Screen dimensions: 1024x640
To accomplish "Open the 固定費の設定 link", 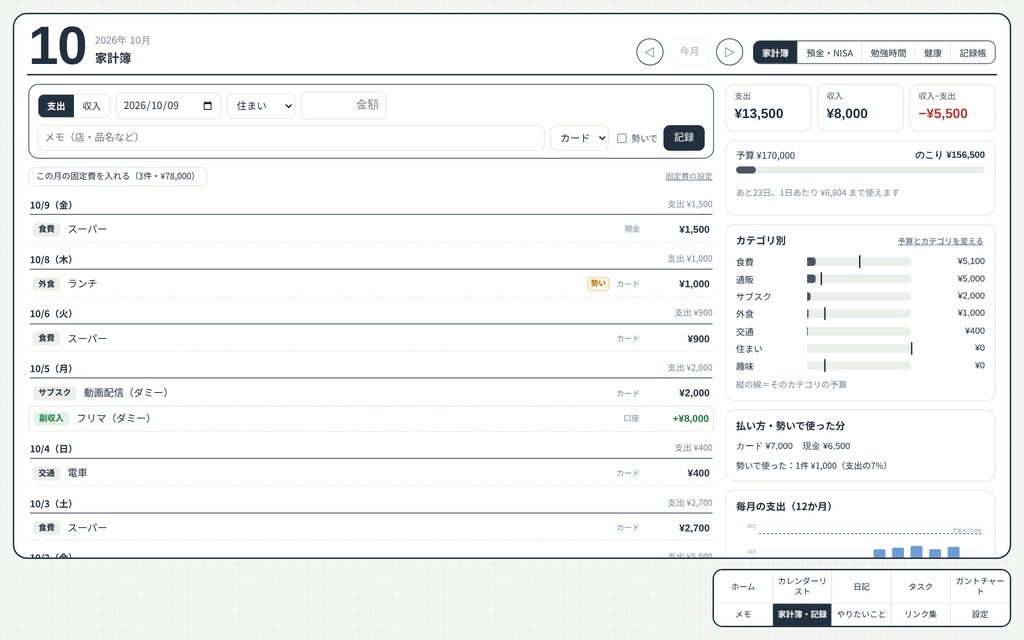I will (x=689, y=176).
